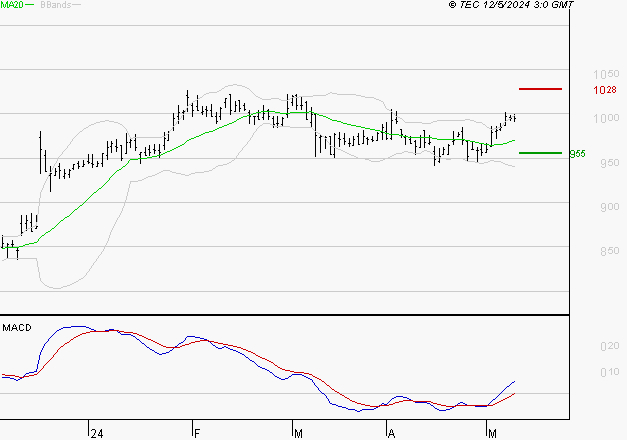This screenshot has height=440, width=627.
Task: Click the 1000 price axis label
Action: (606, 118)
